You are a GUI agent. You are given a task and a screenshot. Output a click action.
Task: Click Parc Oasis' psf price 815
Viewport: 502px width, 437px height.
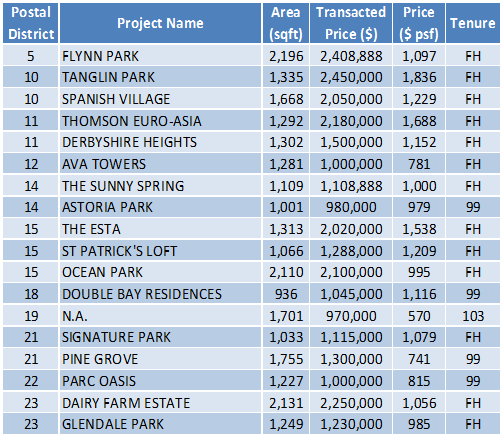[x=419, y=381]
